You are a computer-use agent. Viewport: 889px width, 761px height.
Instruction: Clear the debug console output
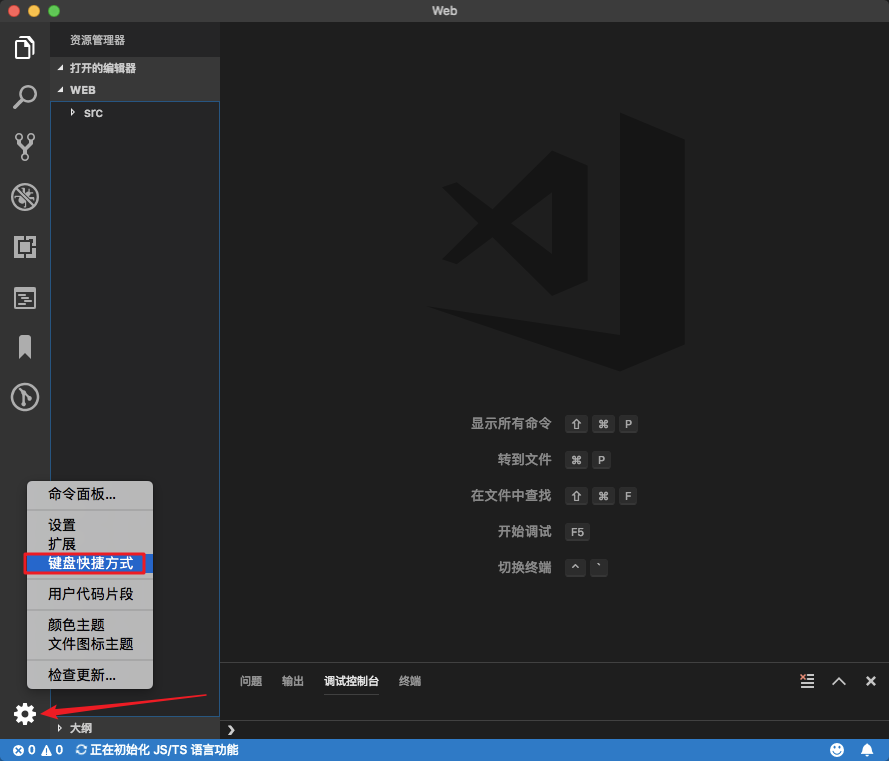point(807,681)
